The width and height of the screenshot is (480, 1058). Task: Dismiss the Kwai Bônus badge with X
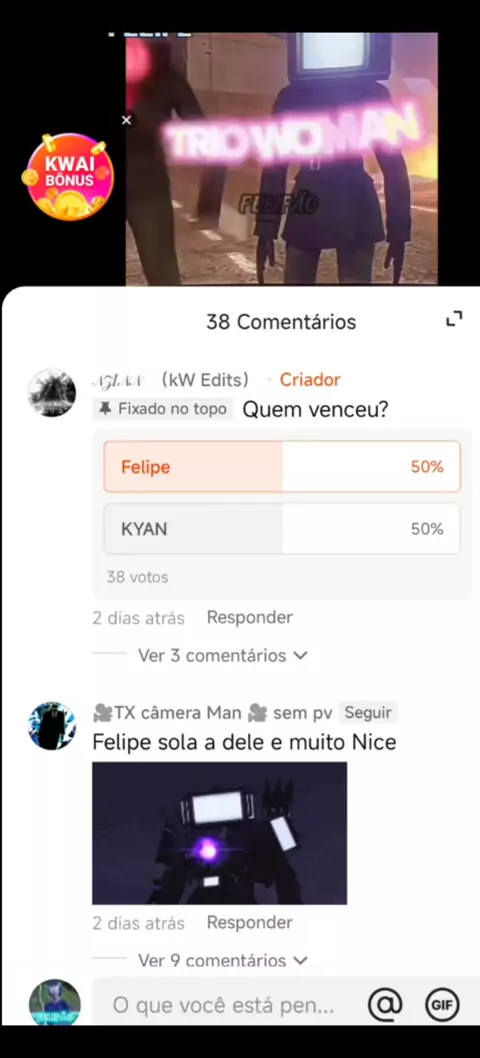point(126,120)
